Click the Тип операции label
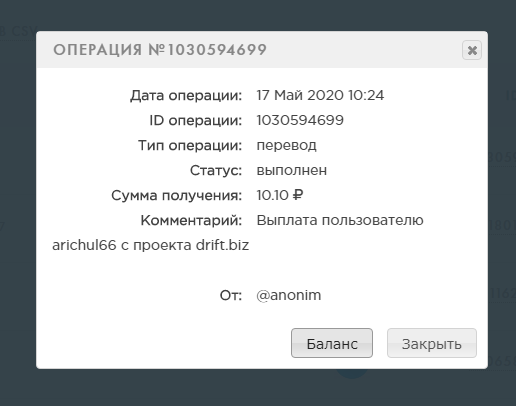 190,146
